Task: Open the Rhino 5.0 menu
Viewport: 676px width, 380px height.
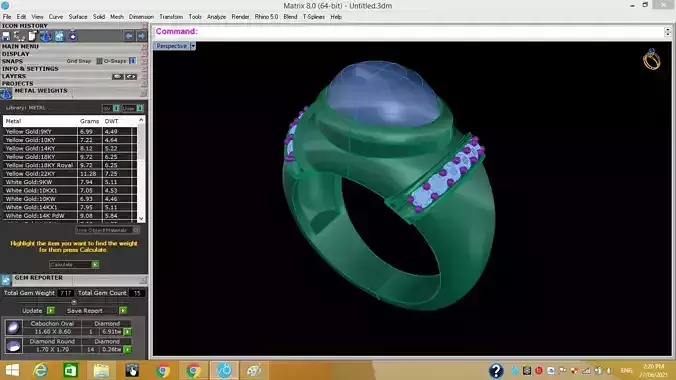Action: pos(266,17)
